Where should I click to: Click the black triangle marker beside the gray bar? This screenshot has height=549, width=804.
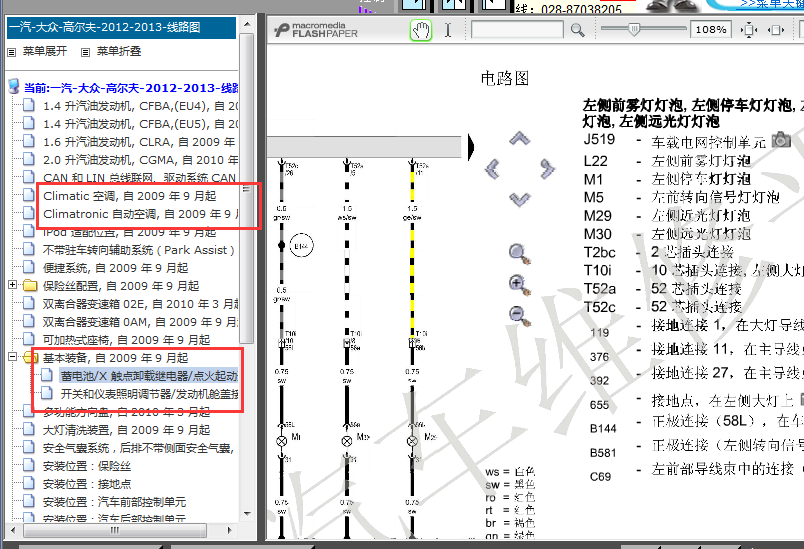[471, 148]
